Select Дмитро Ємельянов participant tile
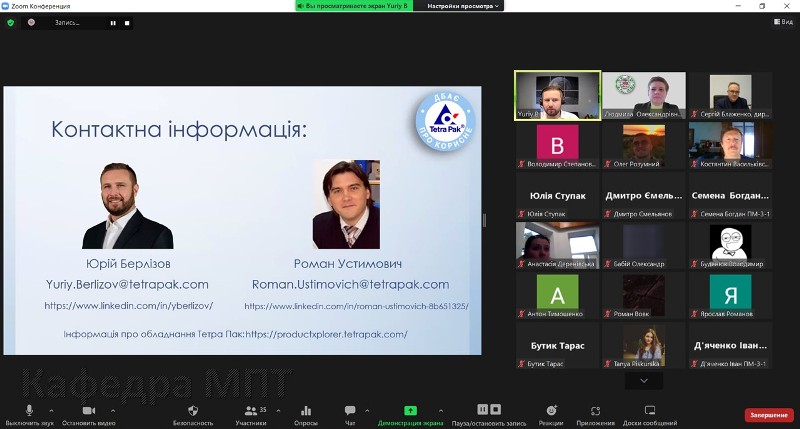The width and height of the screenshot is (800, 429). tap(644, 195)
